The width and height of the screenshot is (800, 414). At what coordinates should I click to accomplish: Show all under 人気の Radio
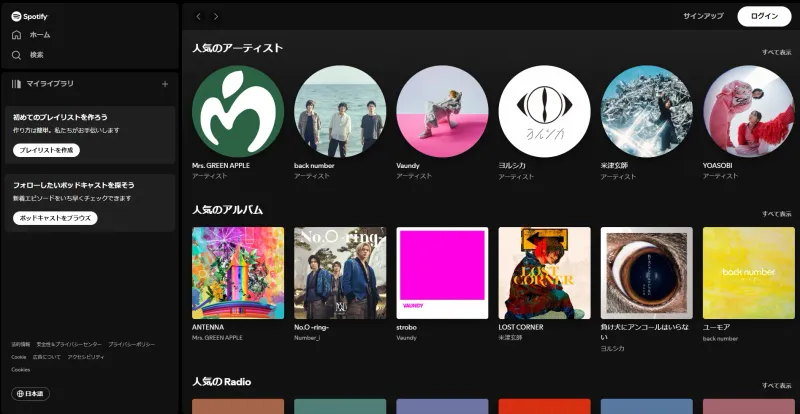tap(777, 385)
